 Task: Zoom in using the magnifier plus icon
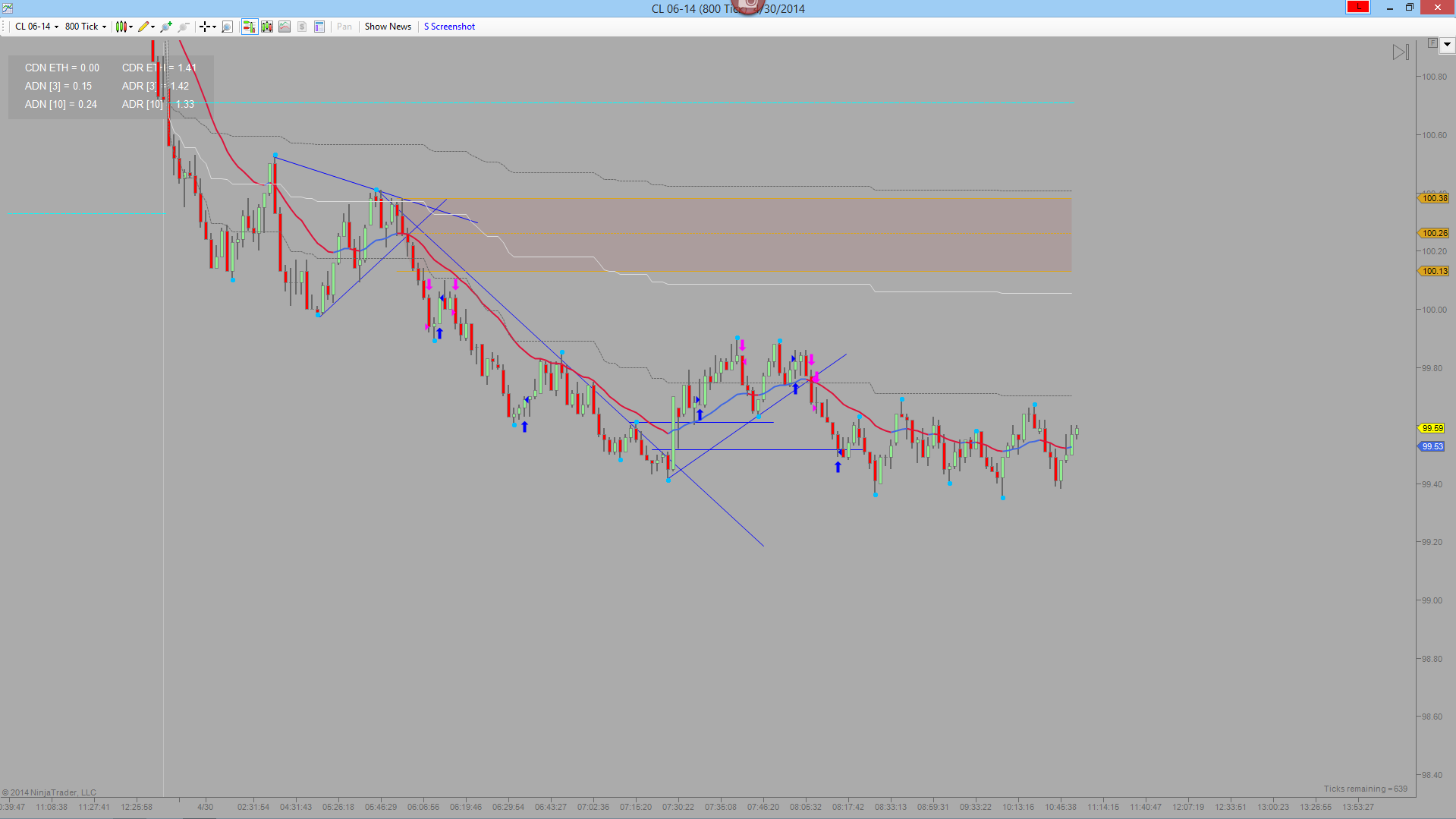165,27
